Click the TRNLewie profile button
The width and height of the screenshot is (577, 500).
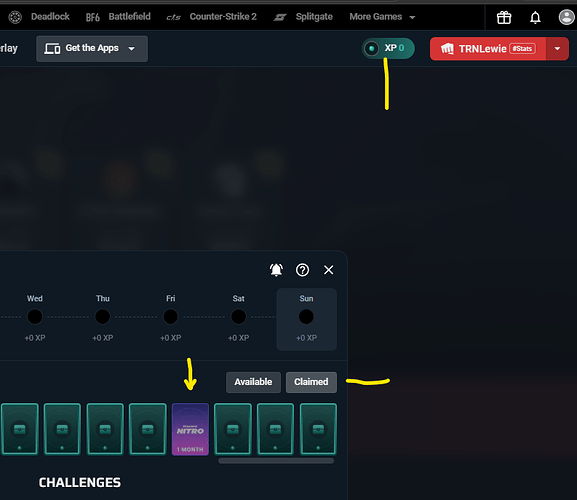488,49
